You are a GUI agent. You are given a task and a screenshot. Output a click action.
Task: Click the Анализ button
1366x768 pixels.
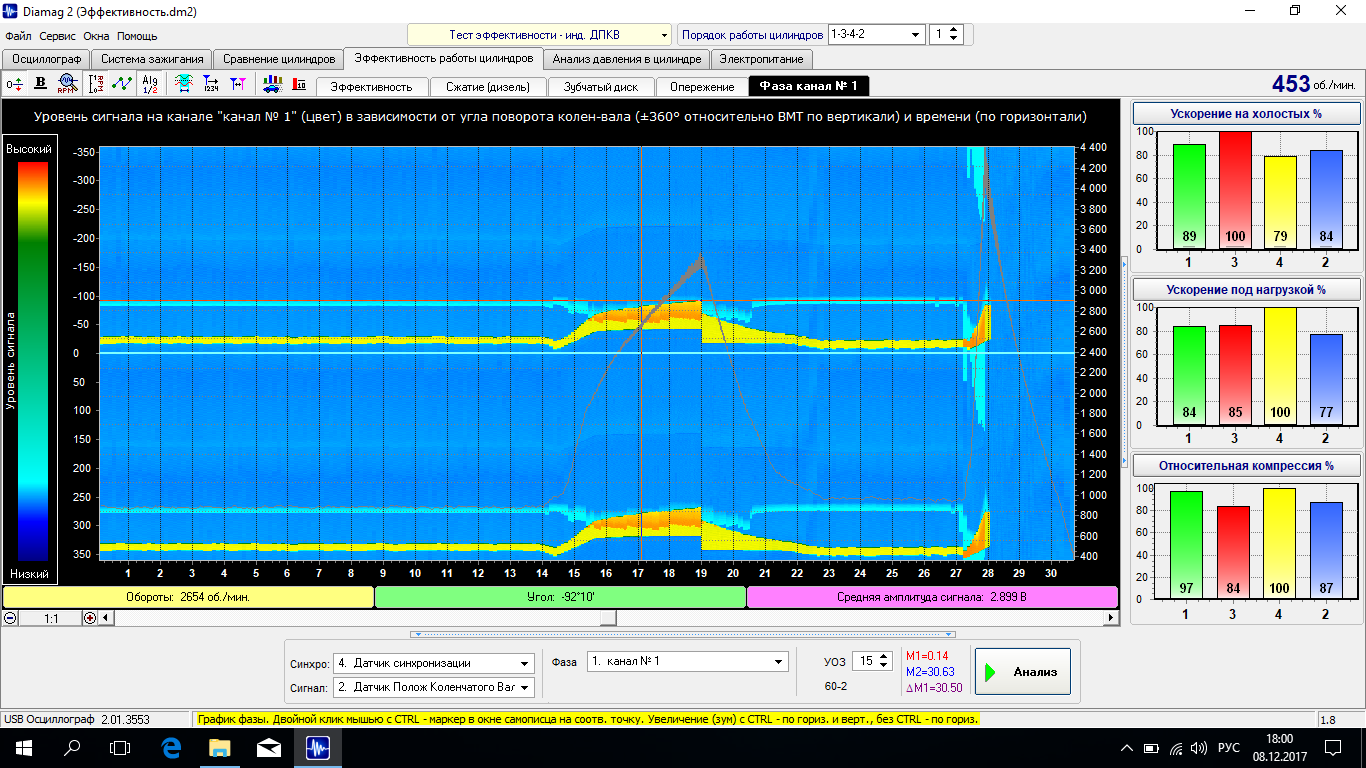(1022, 672)
